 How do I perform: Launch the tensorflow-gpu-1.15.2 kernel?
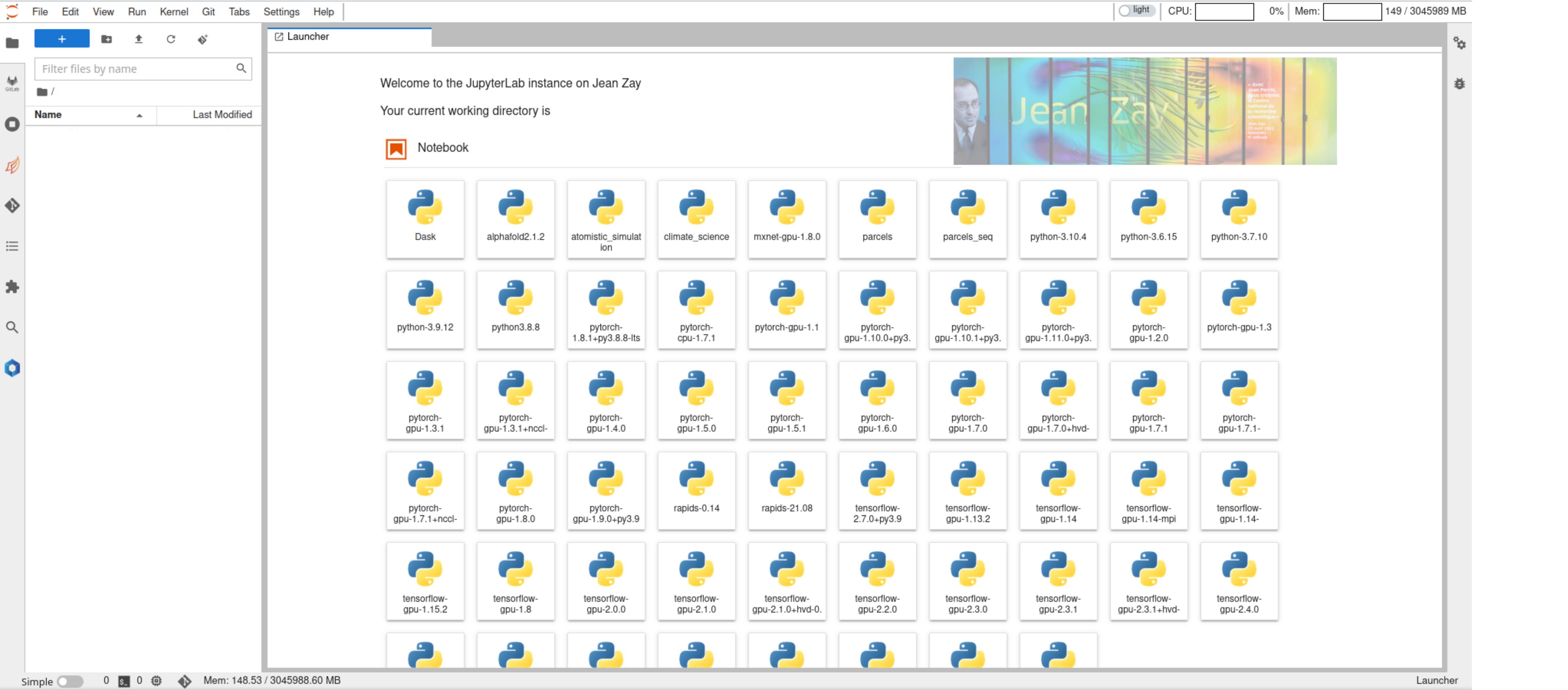425,582
